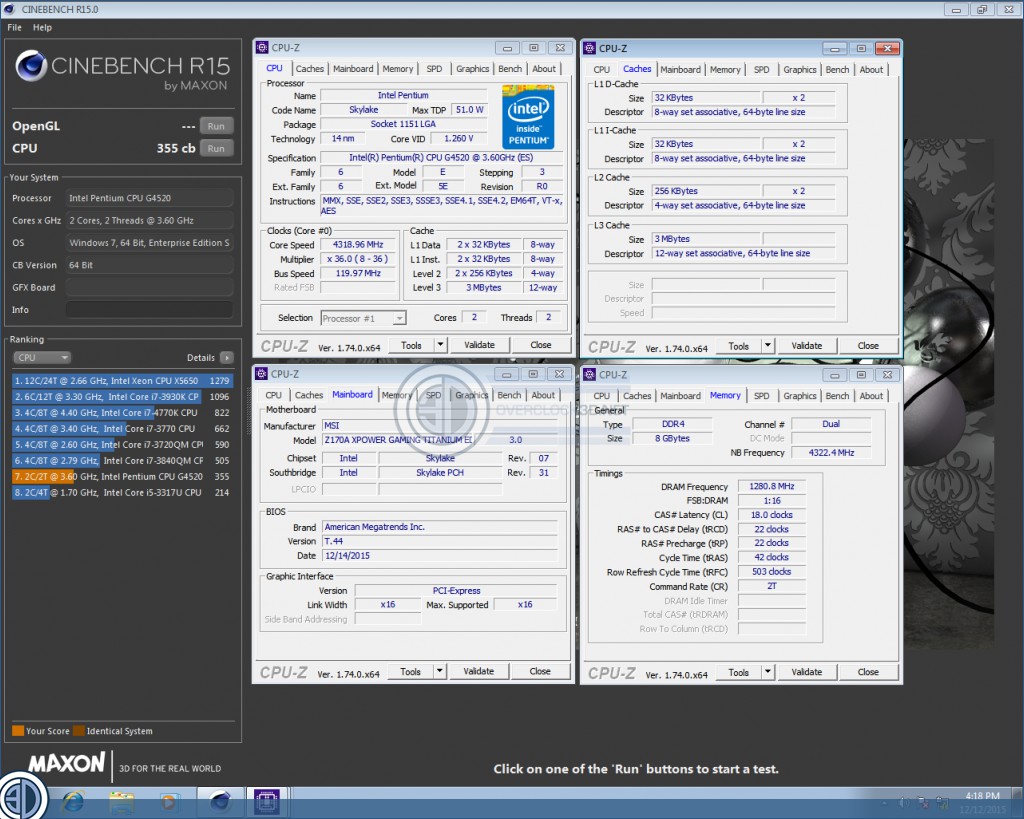Screen dimensions: 1024x819
Task: Open the Tools dropdown arrow in the Caches tab window
Action: coord(767,345)
